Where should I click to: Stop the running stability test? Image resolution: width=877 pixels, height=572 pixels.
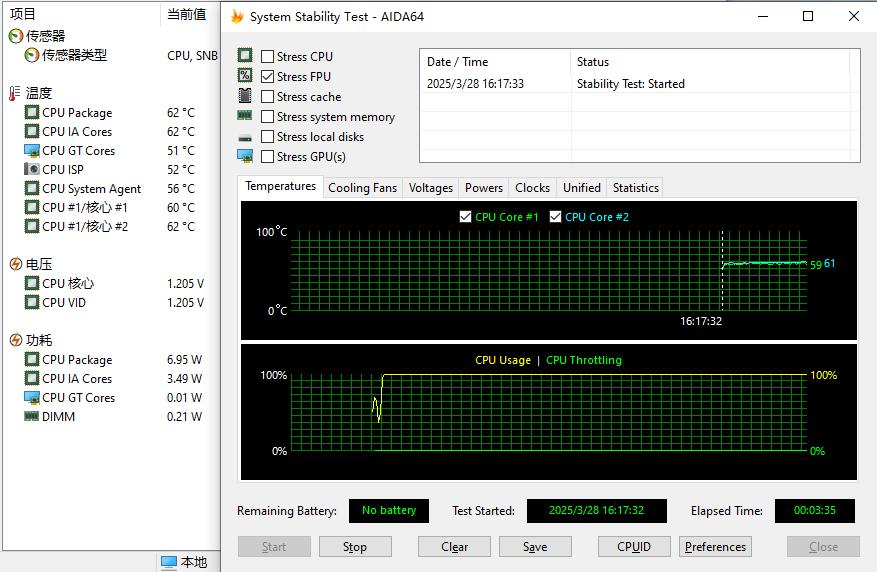coord(355,547)
